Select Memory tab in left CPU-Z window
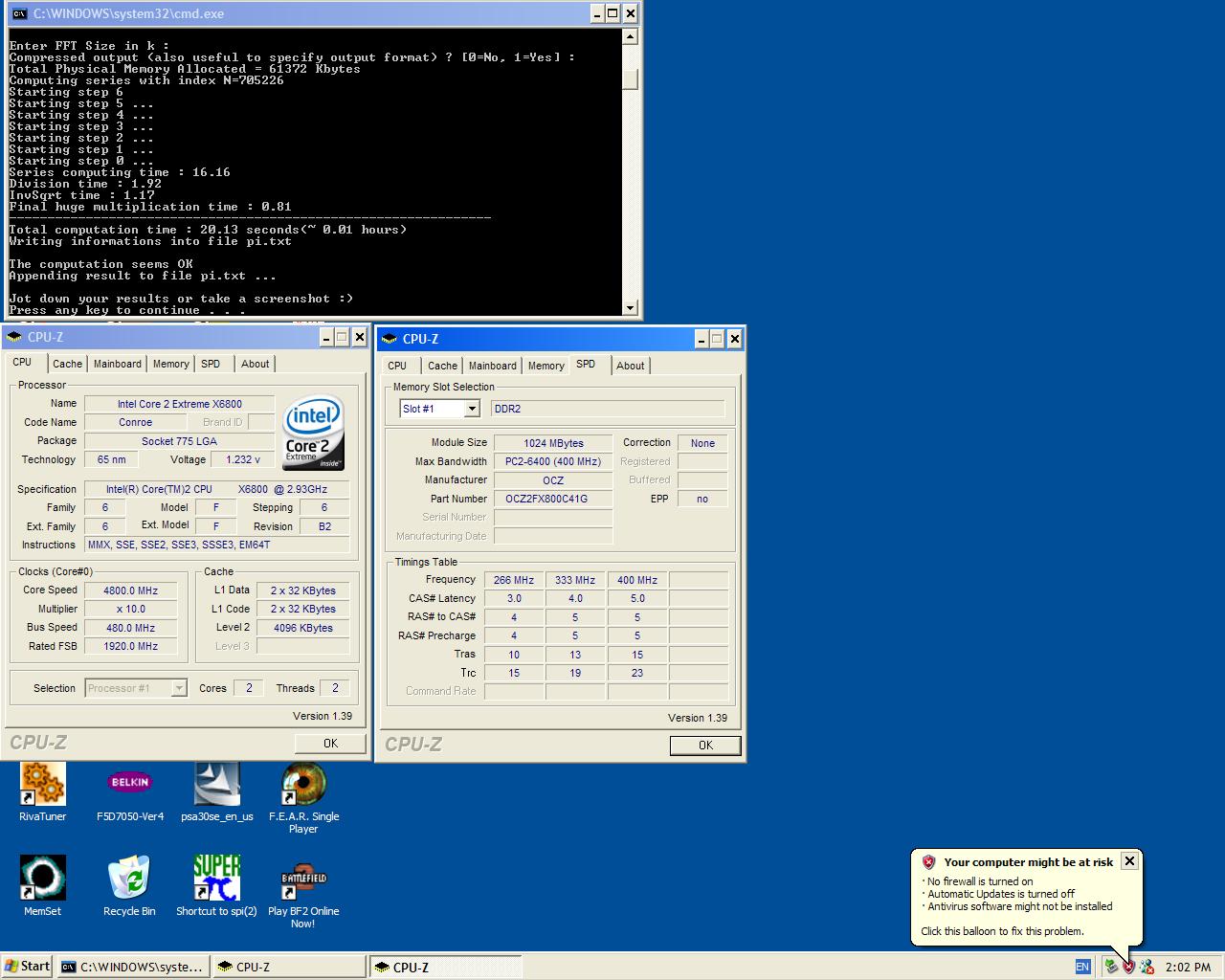The image size is (1225, 980). click(171, 364)
